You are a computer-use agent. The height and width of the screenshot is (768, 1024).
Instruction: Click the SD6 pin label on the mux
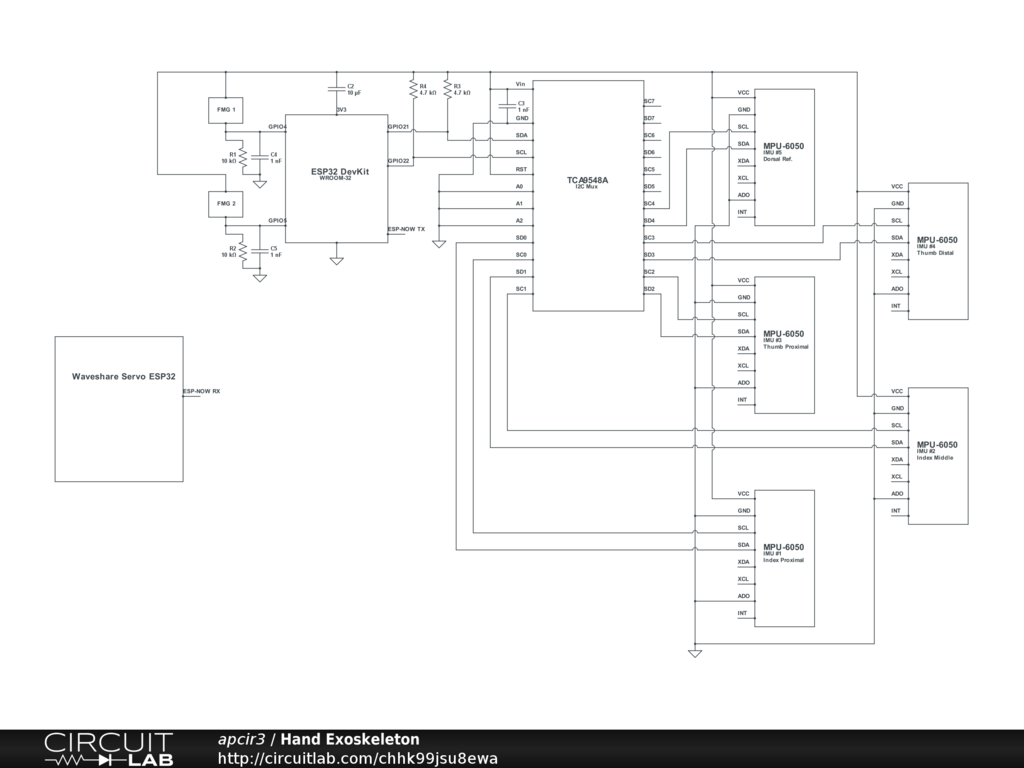(x=649, y=152)
